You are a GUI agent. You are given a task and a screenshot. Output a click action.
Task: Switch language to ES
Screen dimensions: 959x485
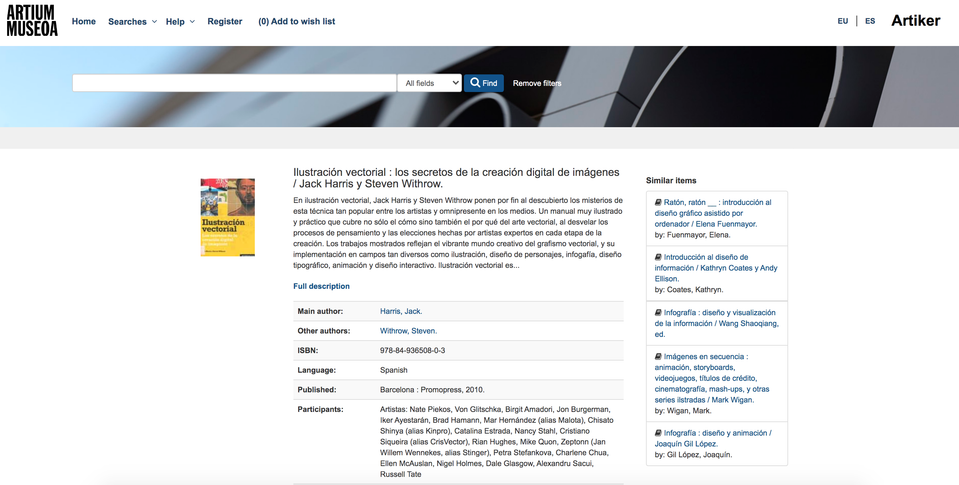pyautogui.click(x=870, y=21)
